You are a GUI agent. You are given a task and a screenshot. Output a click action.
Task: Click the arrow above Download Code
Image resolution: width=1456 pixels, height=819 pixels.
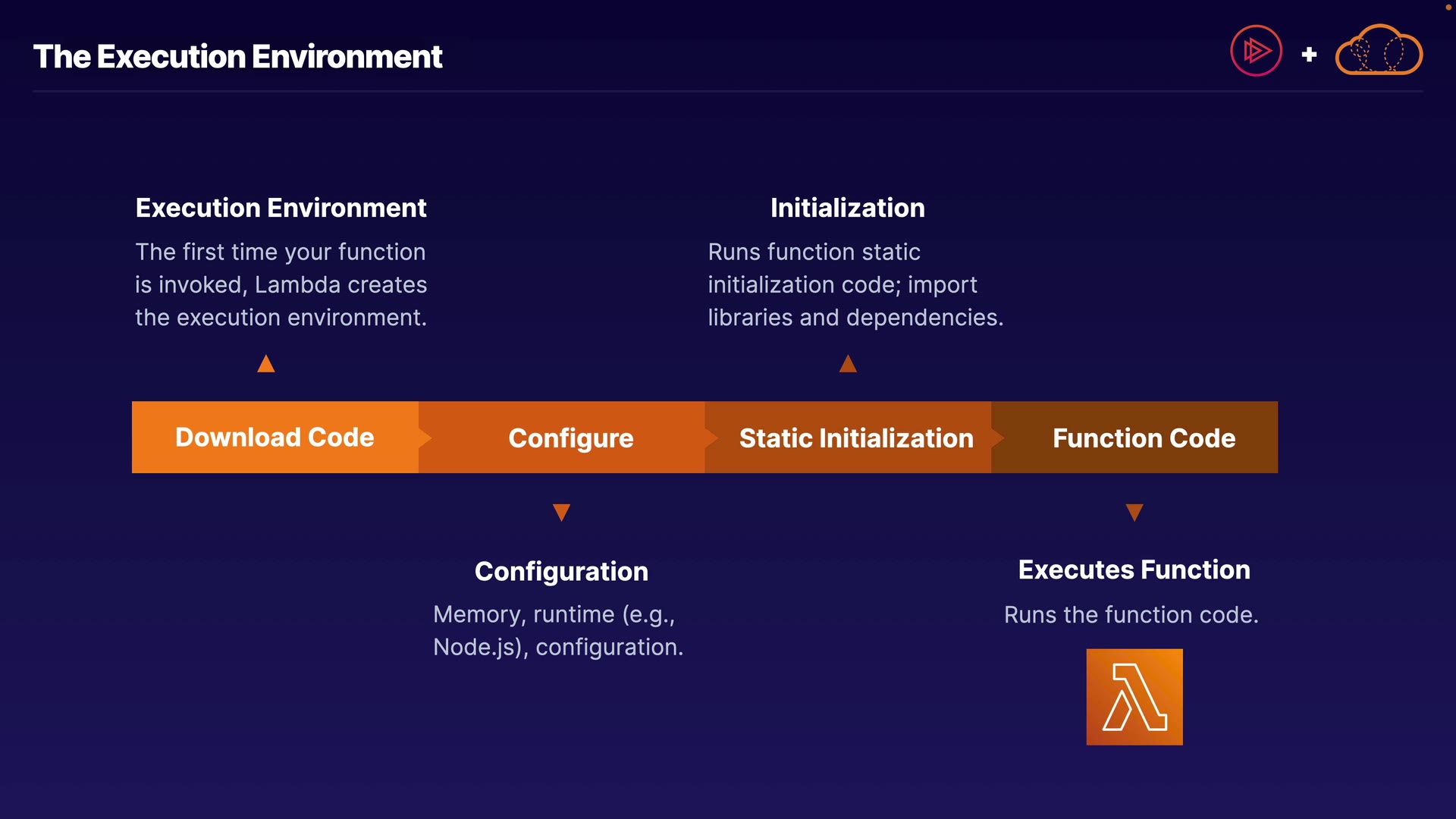pos(266,364)
